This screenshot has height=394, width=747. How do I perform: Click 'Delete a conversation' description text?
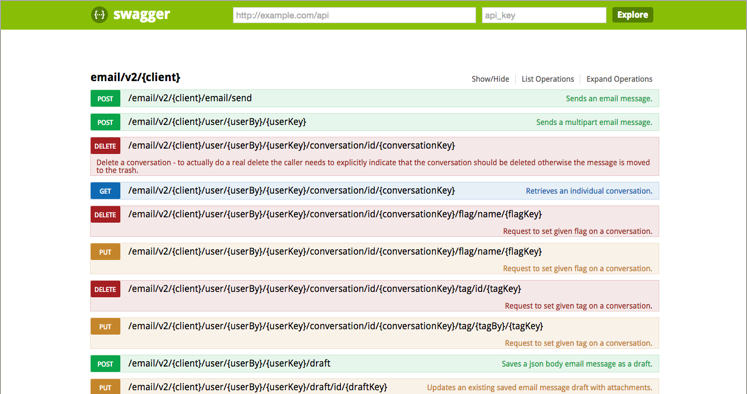[373, 166]
